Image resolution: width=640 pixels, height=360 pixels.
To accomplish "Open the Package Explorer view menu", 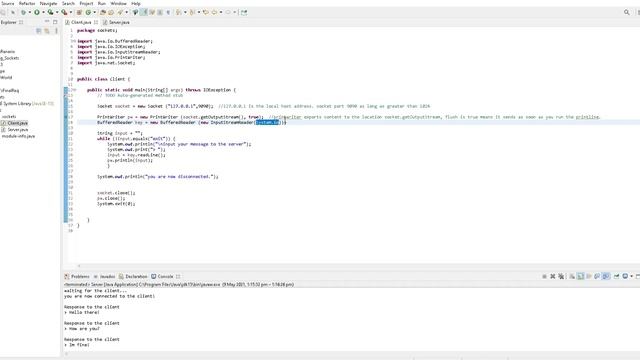I will (x=56, y=31).
